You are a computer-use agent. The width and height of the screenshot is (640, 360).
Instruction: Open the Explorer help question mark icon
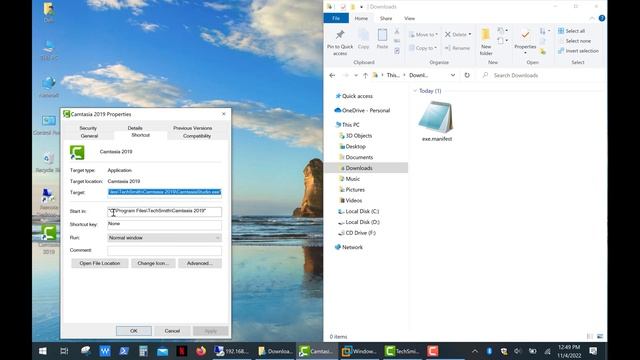point(602,18)
